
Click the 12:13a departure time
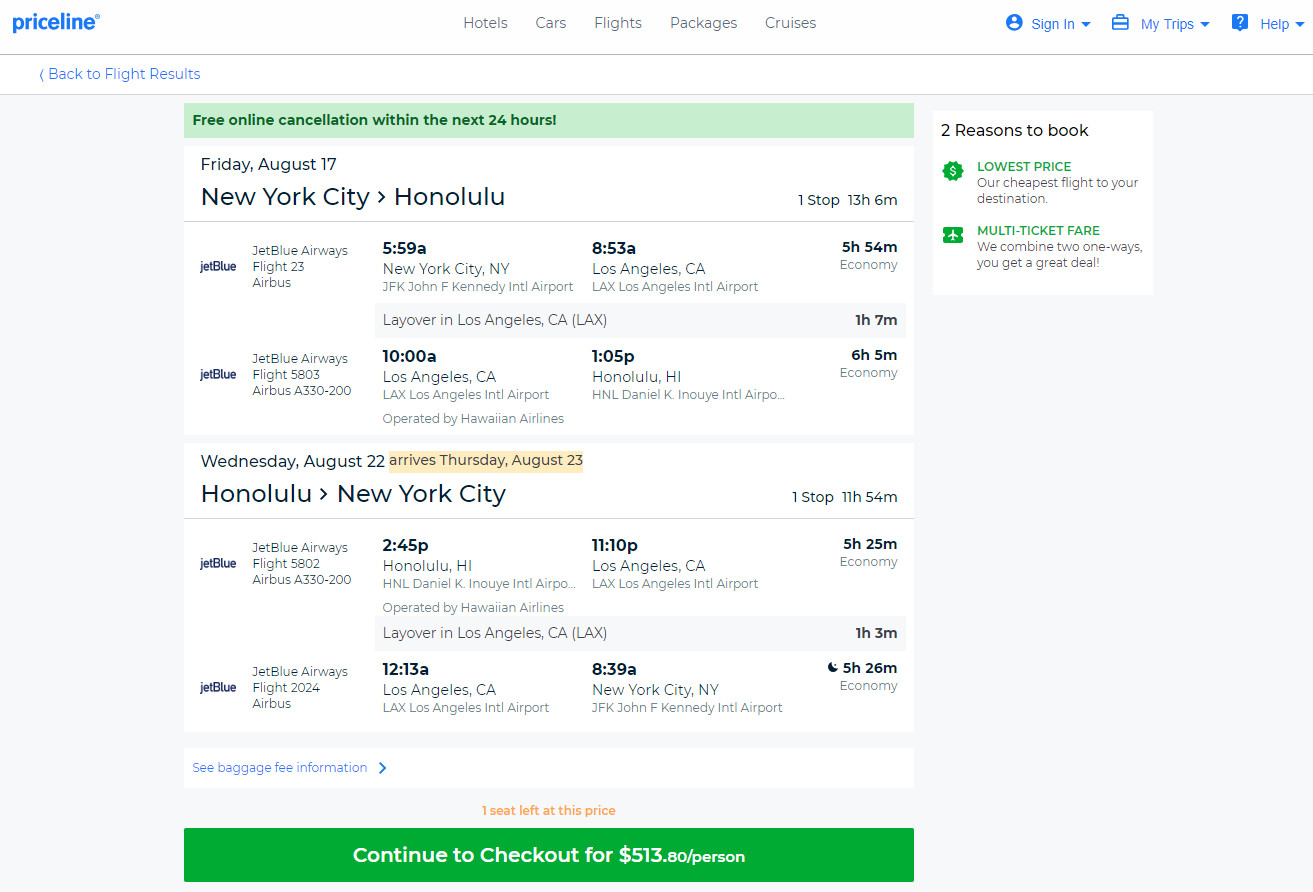406,669
